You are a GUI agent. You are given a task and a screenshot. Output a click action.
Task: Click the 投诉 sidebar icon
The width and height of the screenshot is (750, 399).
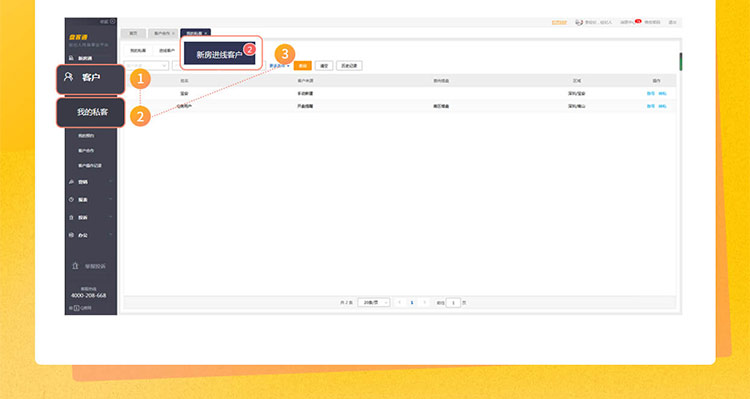pos(71,217)
